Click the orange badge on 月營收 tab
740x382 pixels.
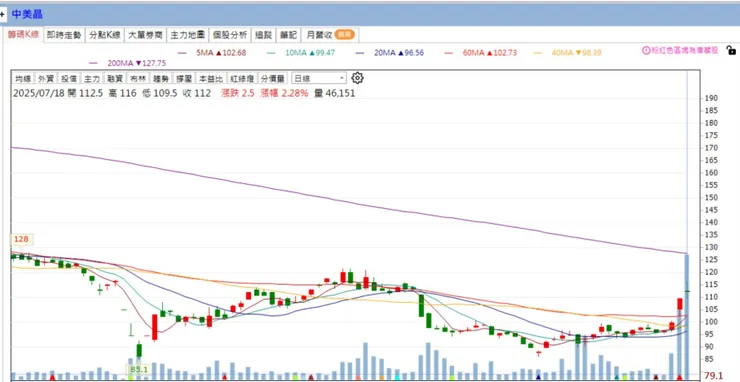coord(345,35)
